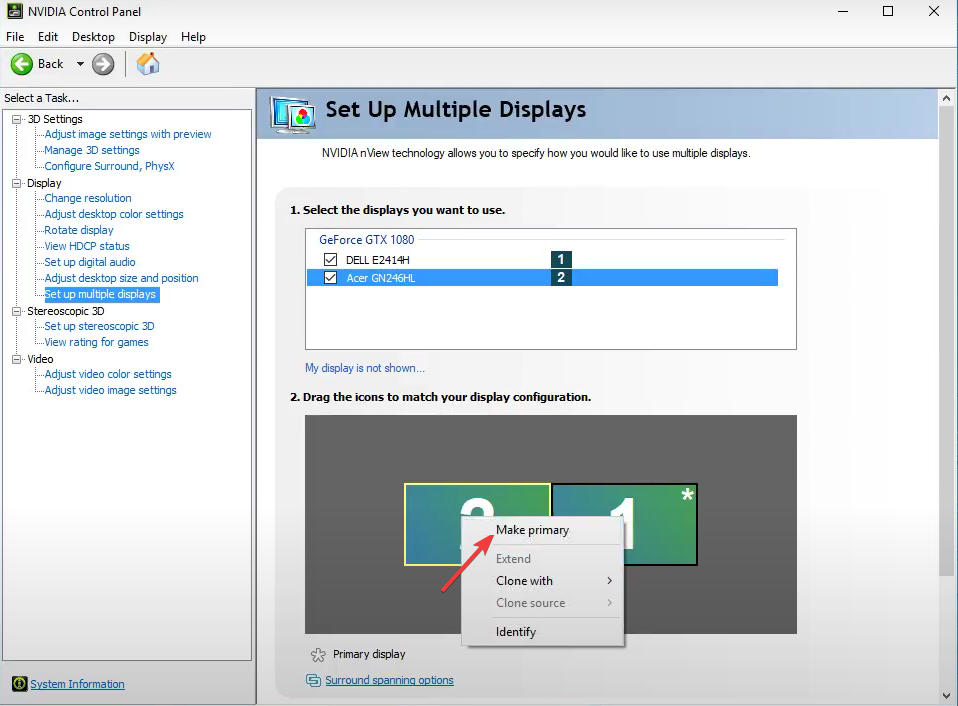Open Adjust video color settings
Viewport: 958px width, 706px height.
pos(108,374)
